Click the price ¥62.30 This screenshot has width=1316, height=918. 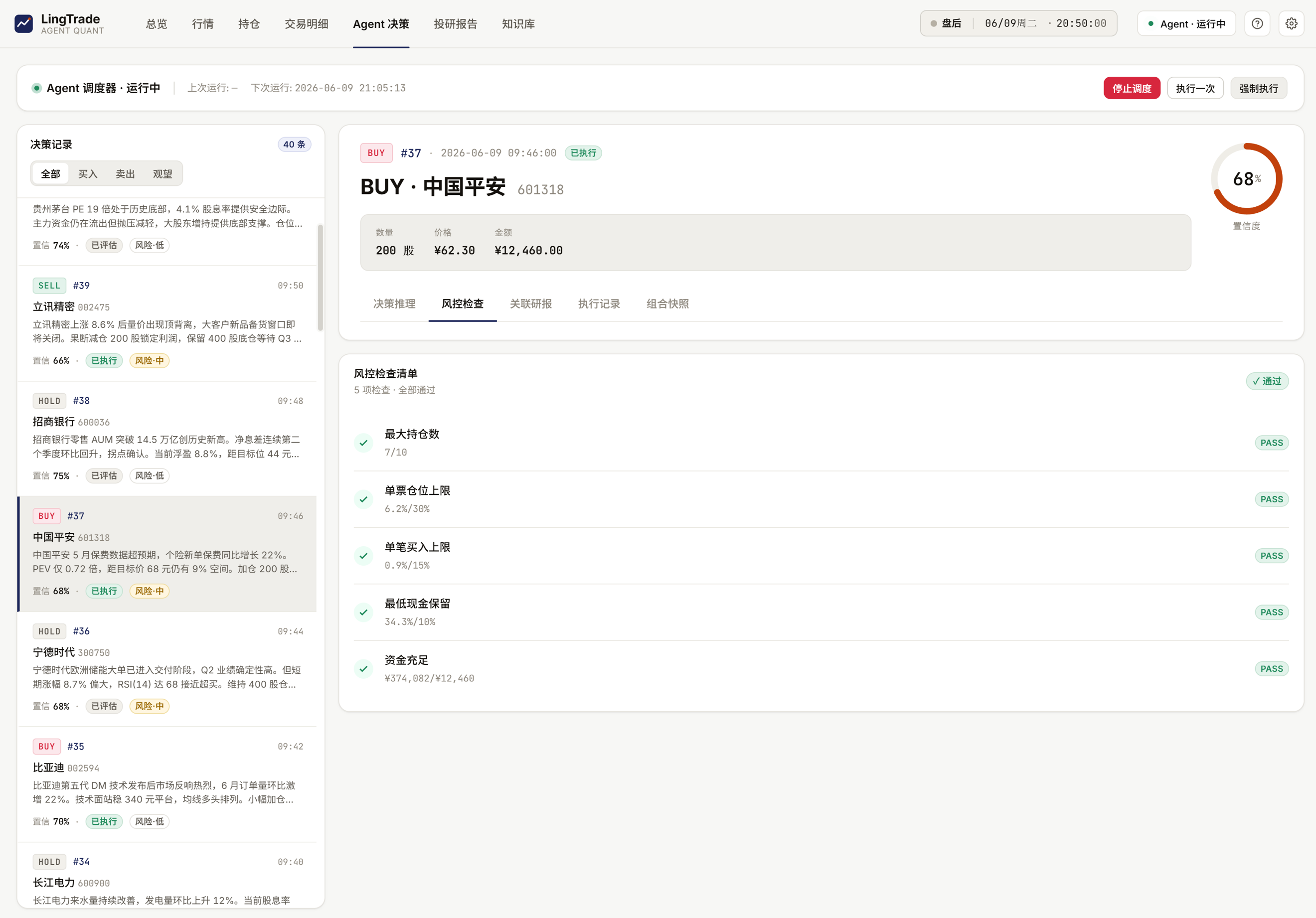tap(455, 250)
